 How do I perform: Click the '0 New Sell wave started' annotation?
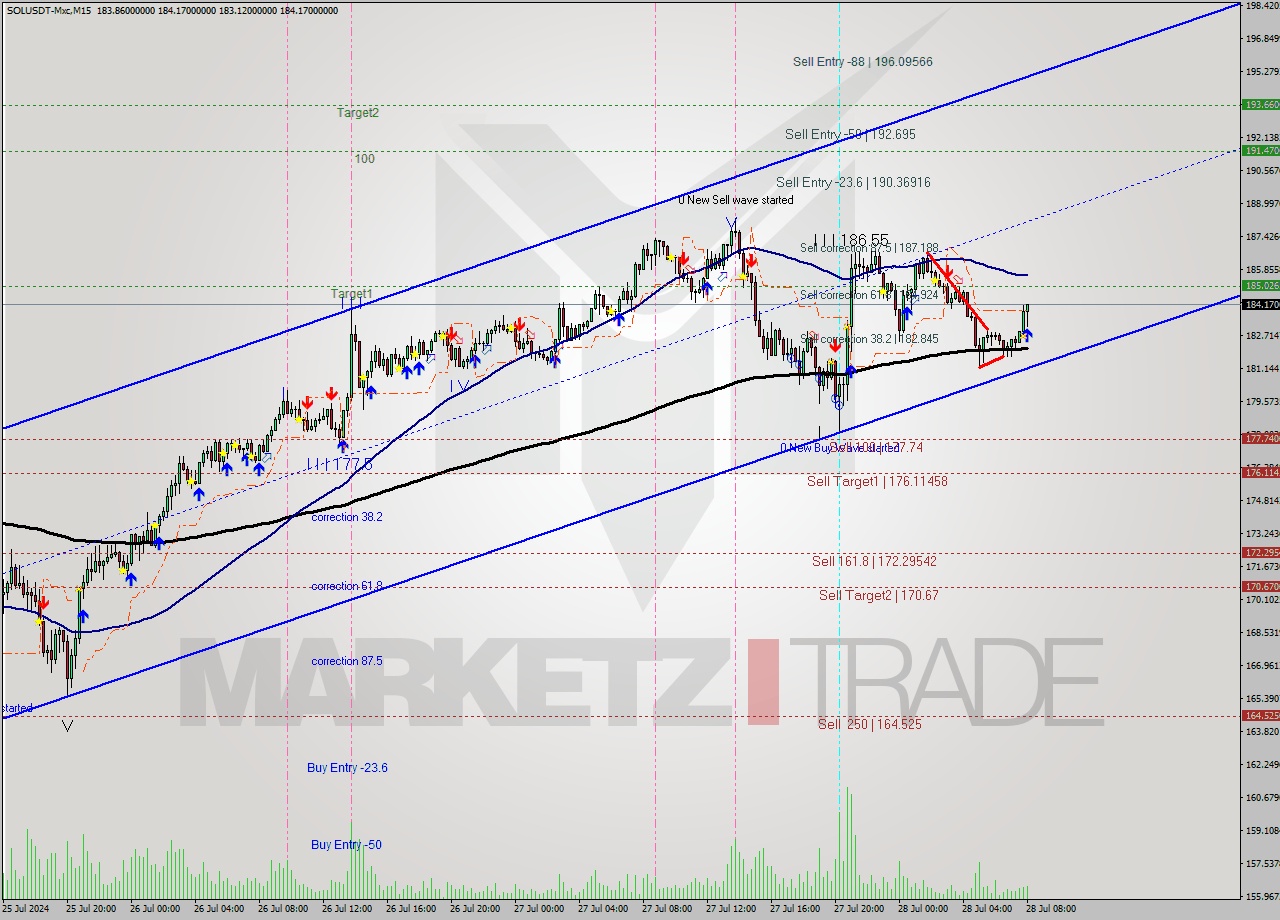pos(736,200)
